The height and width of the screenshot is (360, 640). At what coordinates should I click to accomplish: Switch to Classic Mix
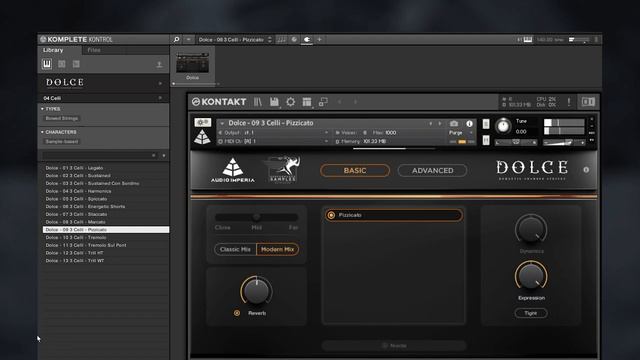click(235, 249)
